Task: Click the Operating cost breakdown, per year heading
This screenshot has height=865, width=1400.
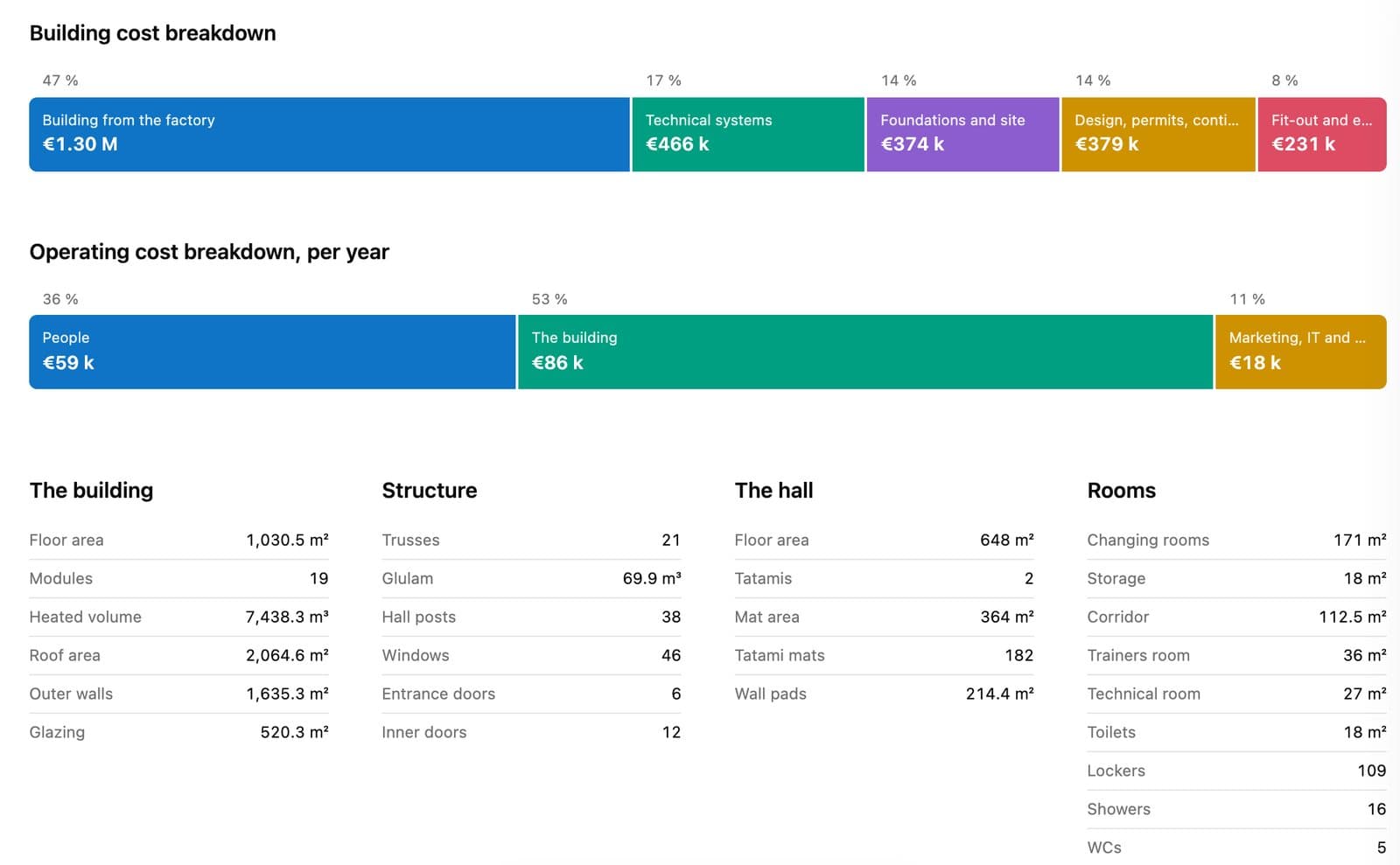Action: [x=209, y=252]
